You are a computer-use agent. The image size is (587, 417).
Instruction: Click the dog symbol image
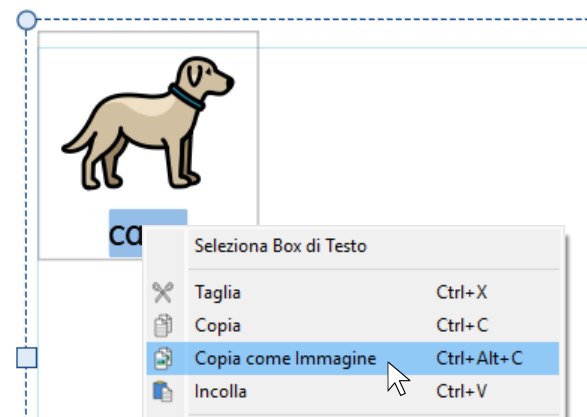click(x=148, y=123)
